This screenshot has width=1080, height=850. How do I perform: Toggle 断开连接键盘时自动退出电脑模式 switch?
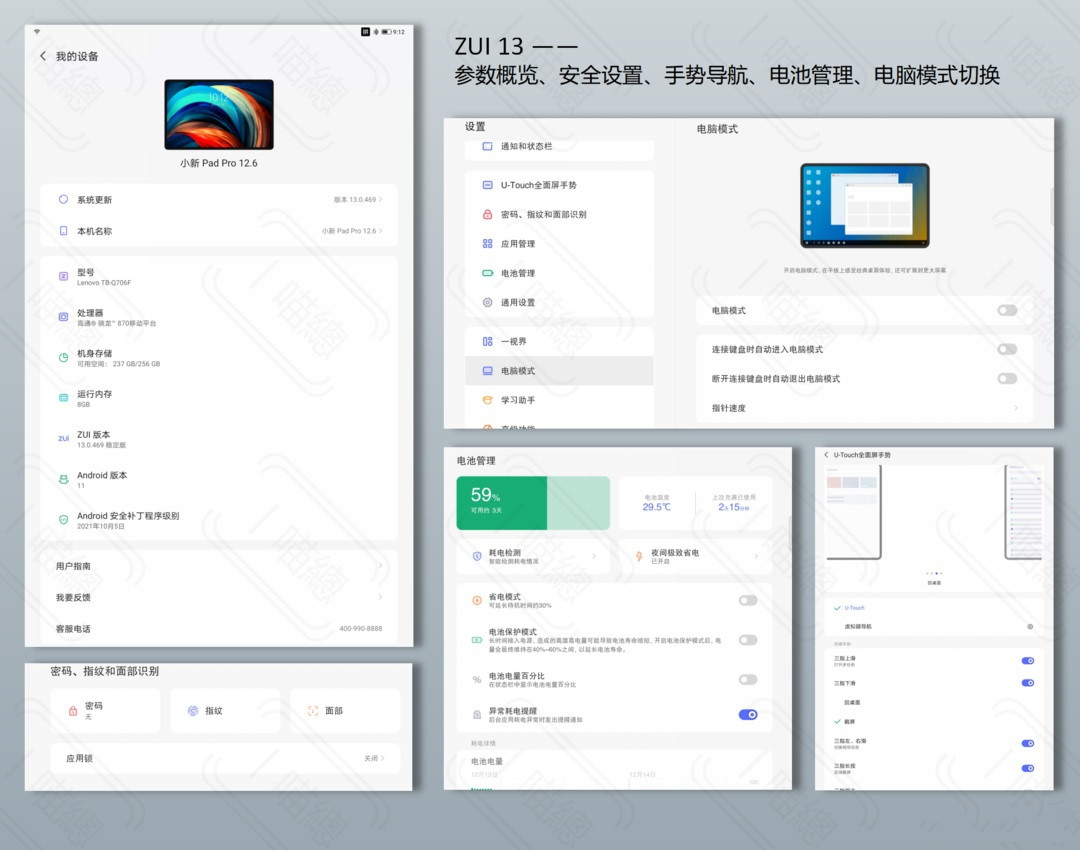pos(1007,378)
